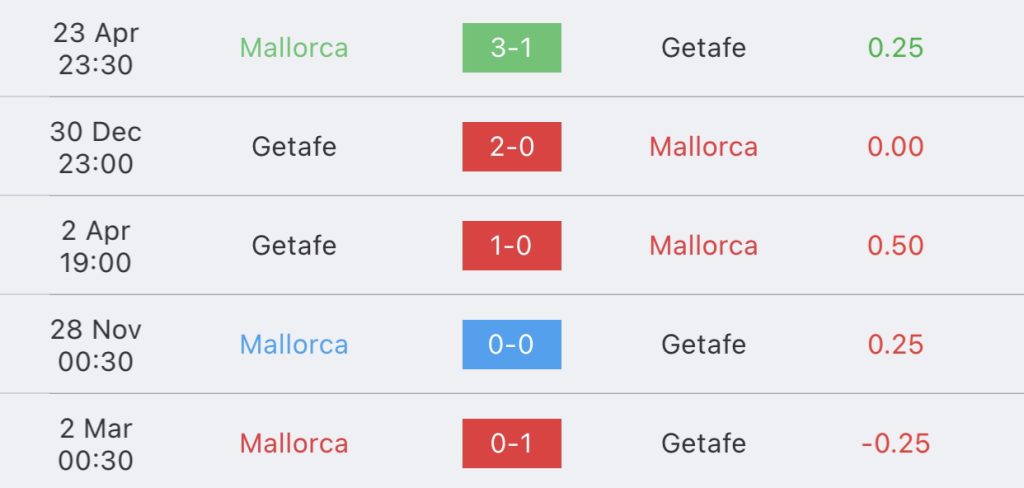Open the red 1-0 score badge
Screen dimensions: 1024x488
(511, 246)
